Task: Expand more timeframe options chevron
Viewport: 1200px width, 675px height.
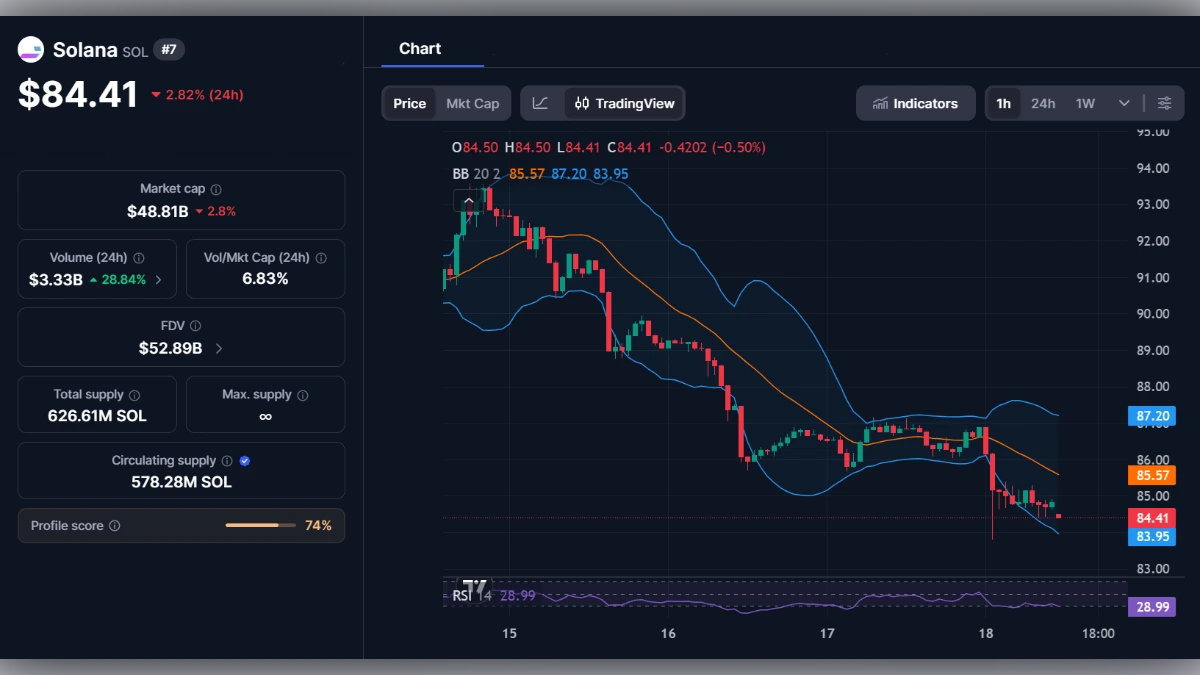Action: click(x=1124, y=103)
